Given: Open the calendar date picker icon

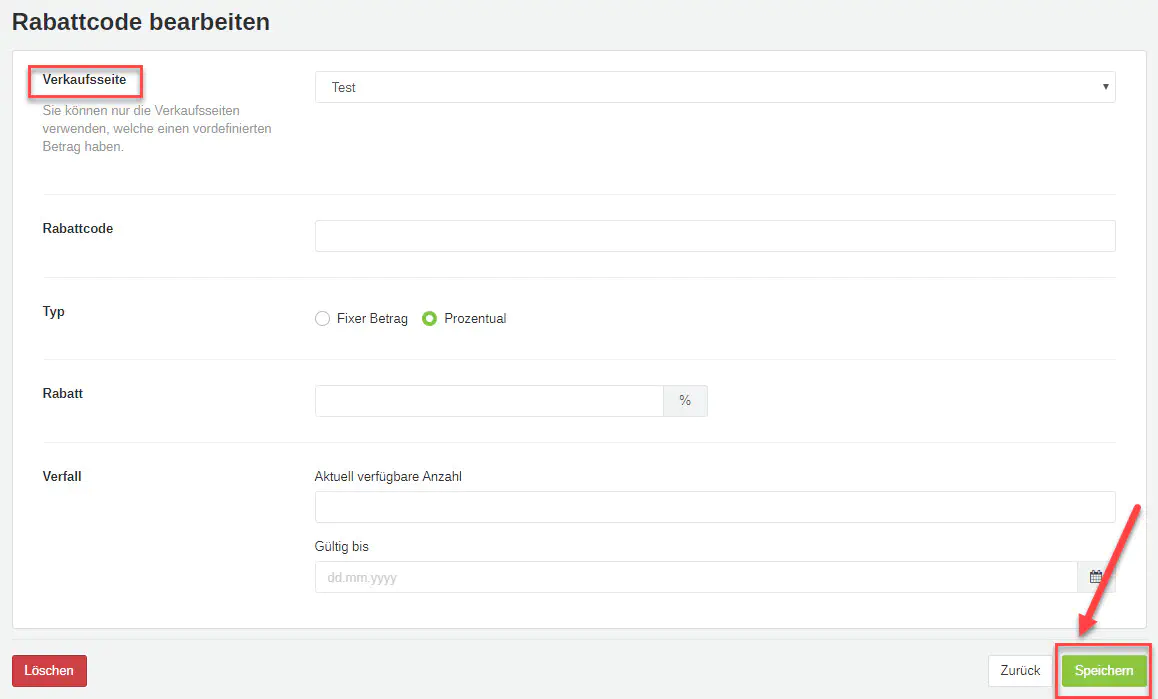Looking at the screenshot, I should pos(1096,577).
